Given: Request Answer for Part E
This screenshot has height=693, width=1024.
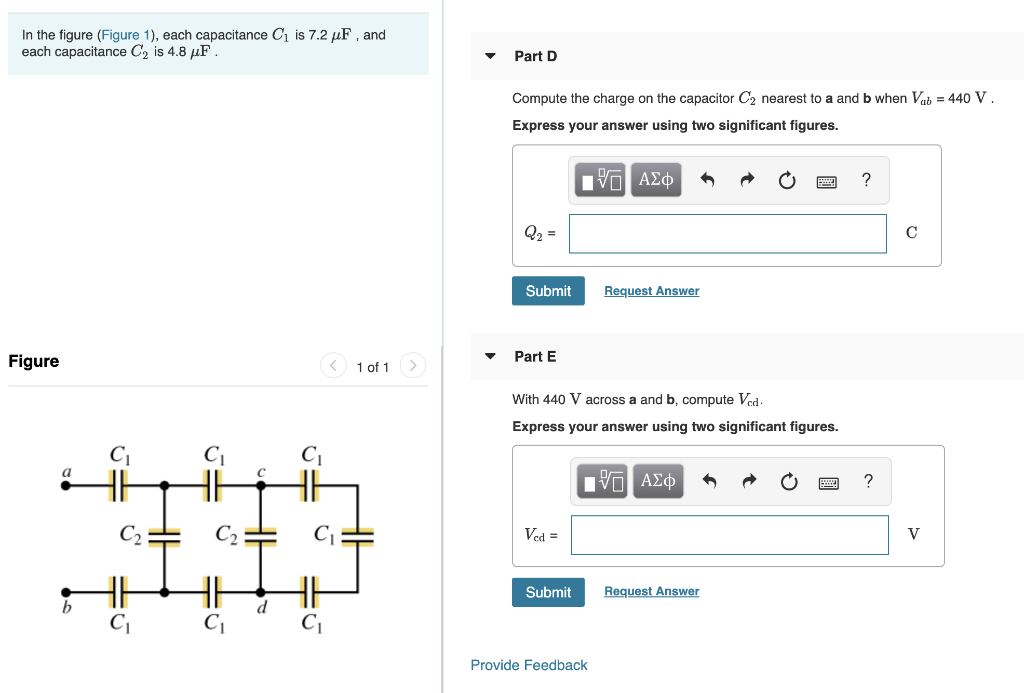Looking at the screenshot, I should (x=651, y=591).
